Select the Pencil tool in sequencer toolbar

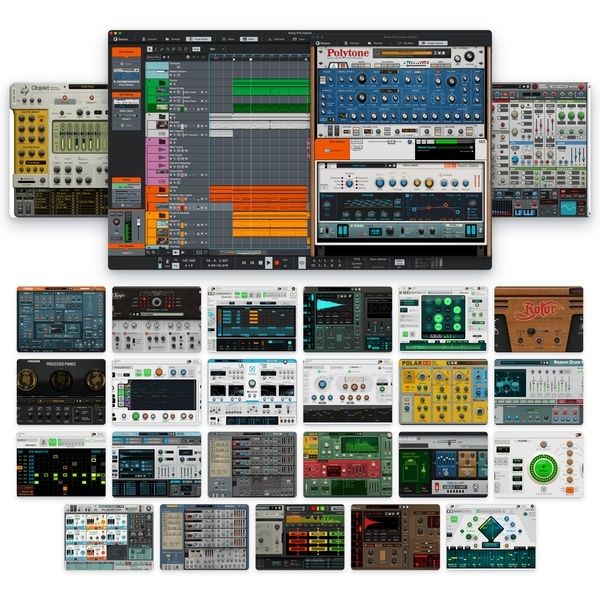point(156,49)
